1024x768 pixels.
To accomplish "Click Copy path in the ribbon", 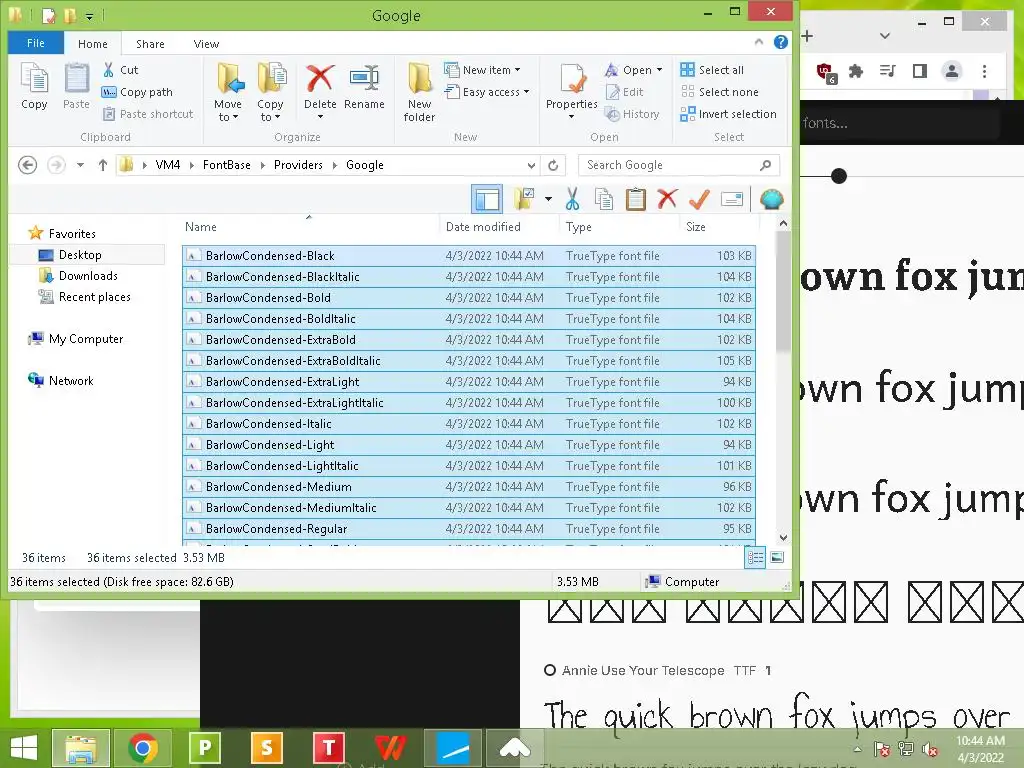I will click(137, 92).
